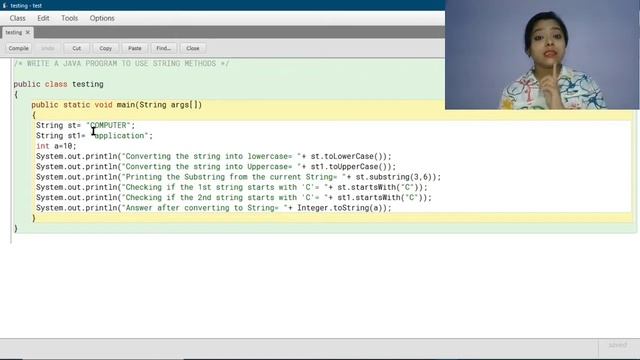Open the Edit menu
Viewport: 640px width, 360px height.
(43, 18)
